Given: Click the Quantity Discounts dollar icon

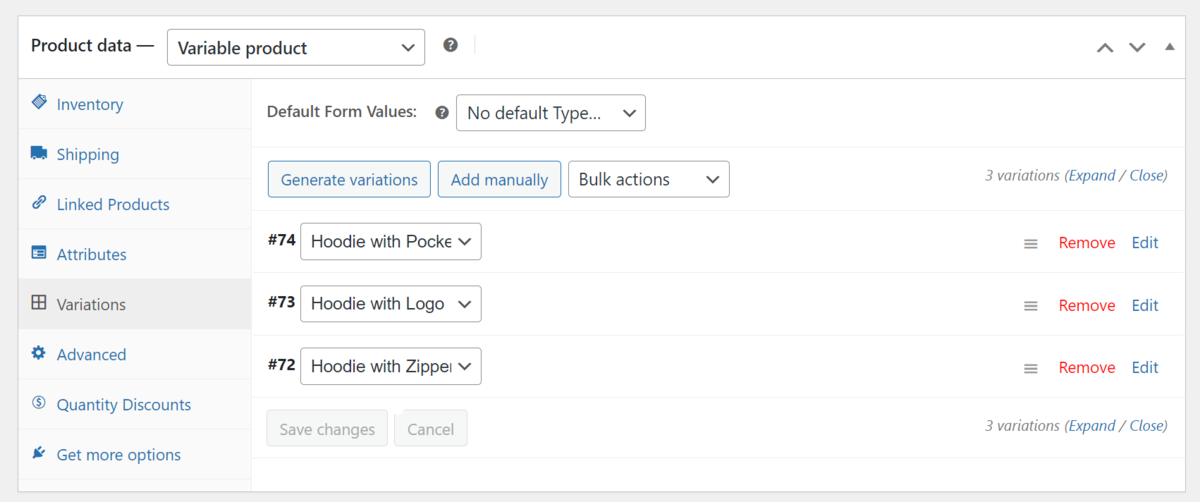Looking at the screenshot, I should [39, 402].
